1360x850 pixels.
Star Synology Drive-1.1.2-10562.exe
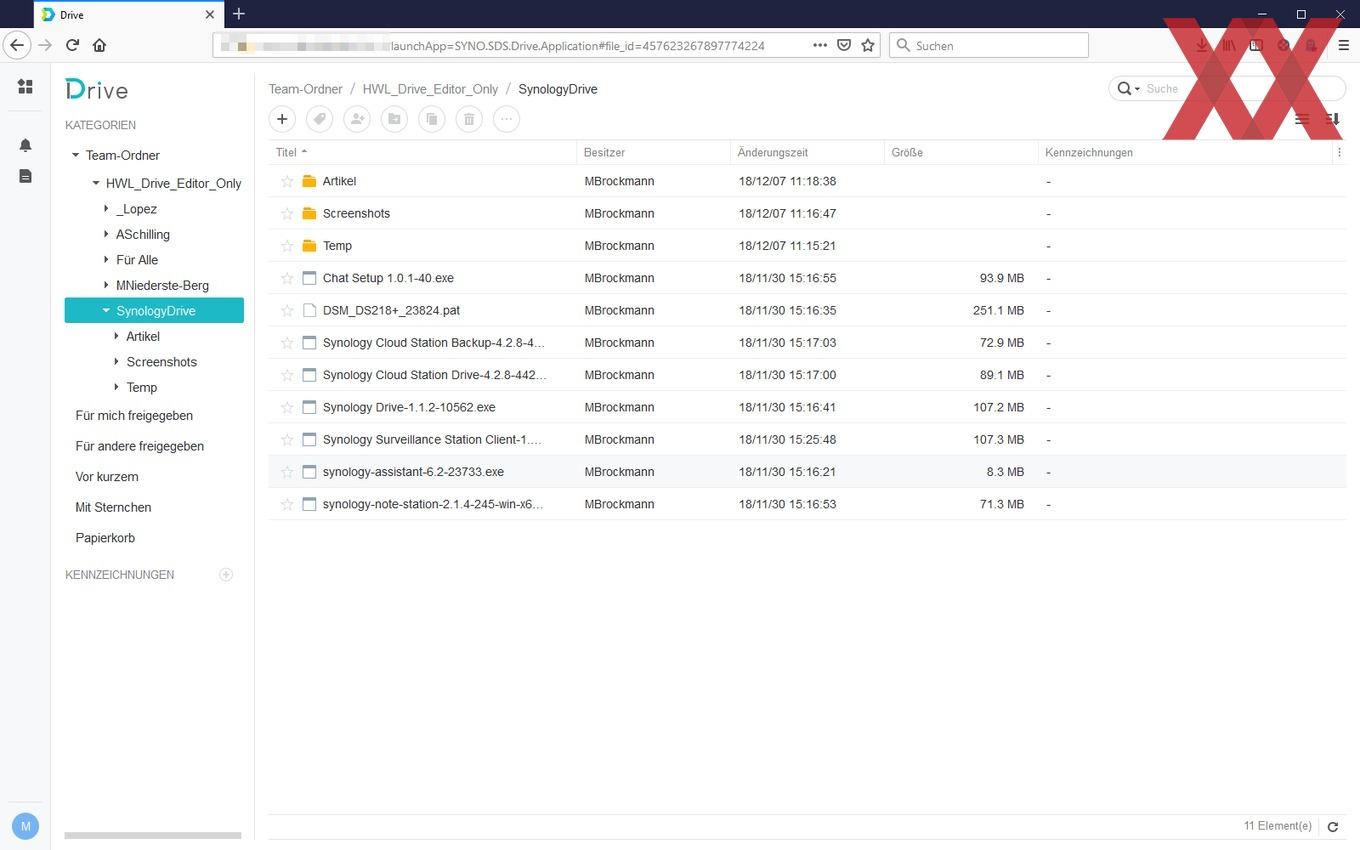(x=287, y=407)
